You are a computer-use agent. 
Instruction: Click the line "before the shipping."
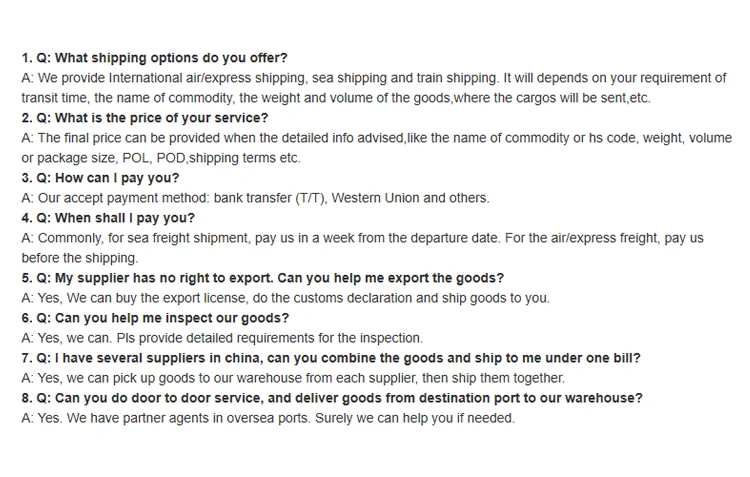coord(79,258)
